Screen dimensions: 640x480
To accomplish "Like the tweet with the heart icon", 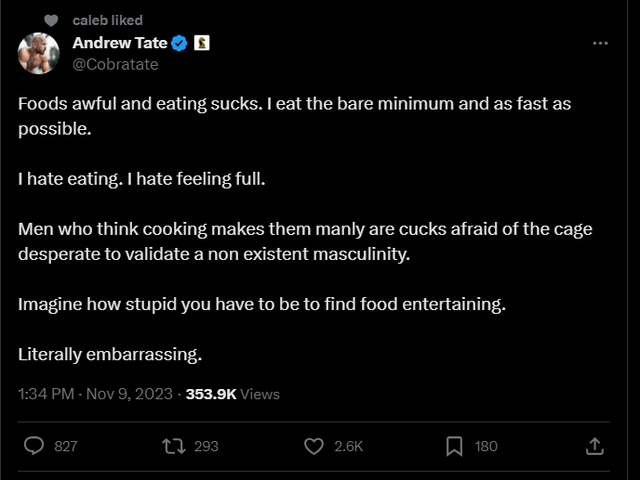I will coord(313,445).
